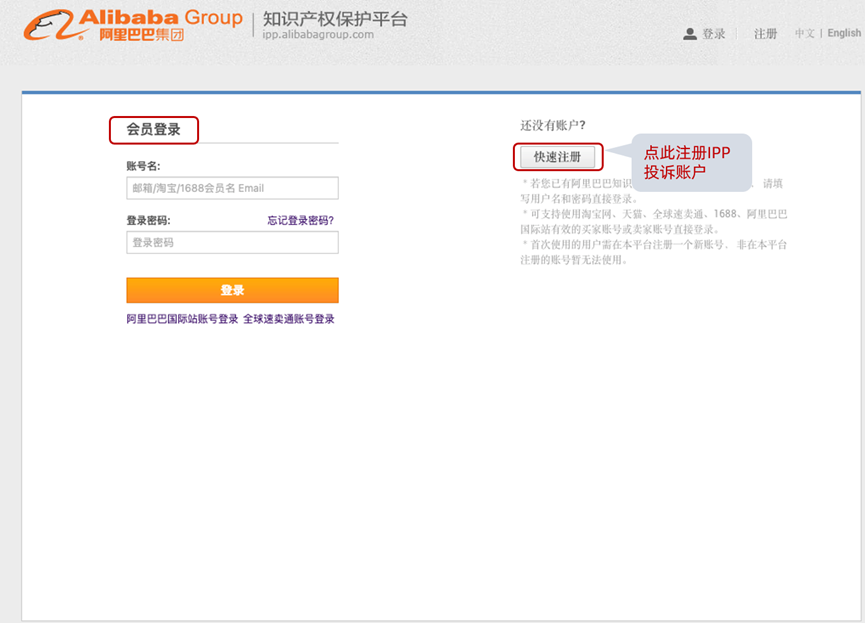Switch language to 中文
865x623 pixels.
[804, 34]
